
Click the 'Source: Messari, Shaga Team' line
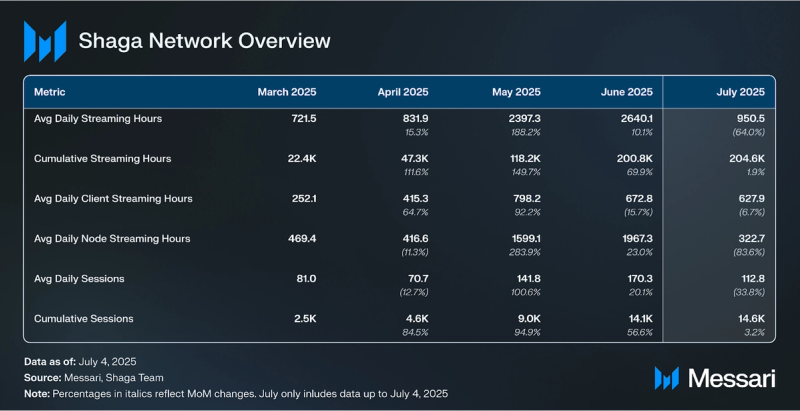[94, 378]
